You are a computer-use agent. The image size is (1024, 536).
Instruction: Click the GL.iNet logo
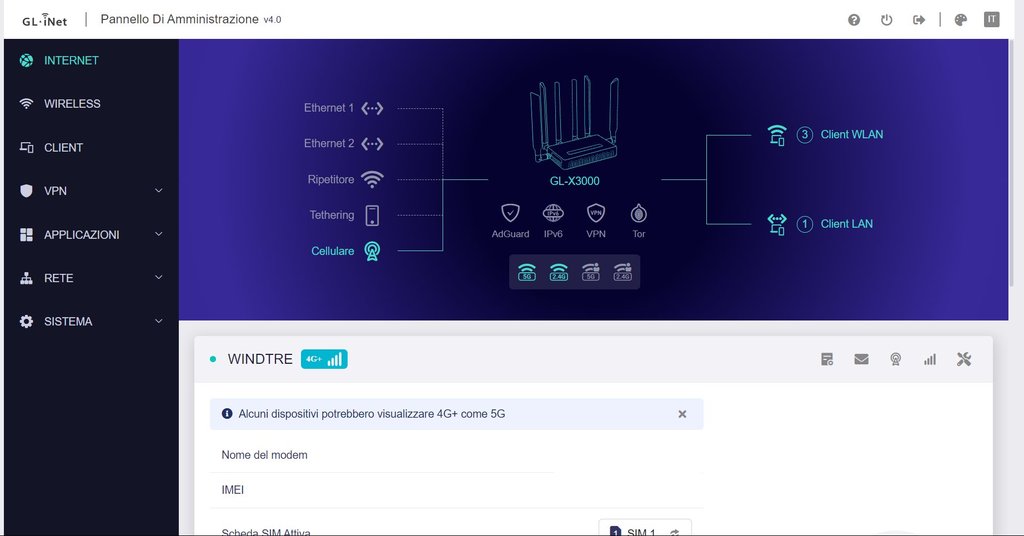pyautogui.click(x=44, y=20)
